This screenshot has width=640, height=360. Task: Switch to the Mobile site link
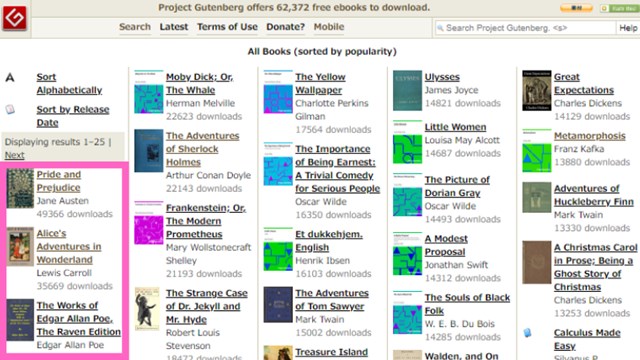(x=329, y=27)
